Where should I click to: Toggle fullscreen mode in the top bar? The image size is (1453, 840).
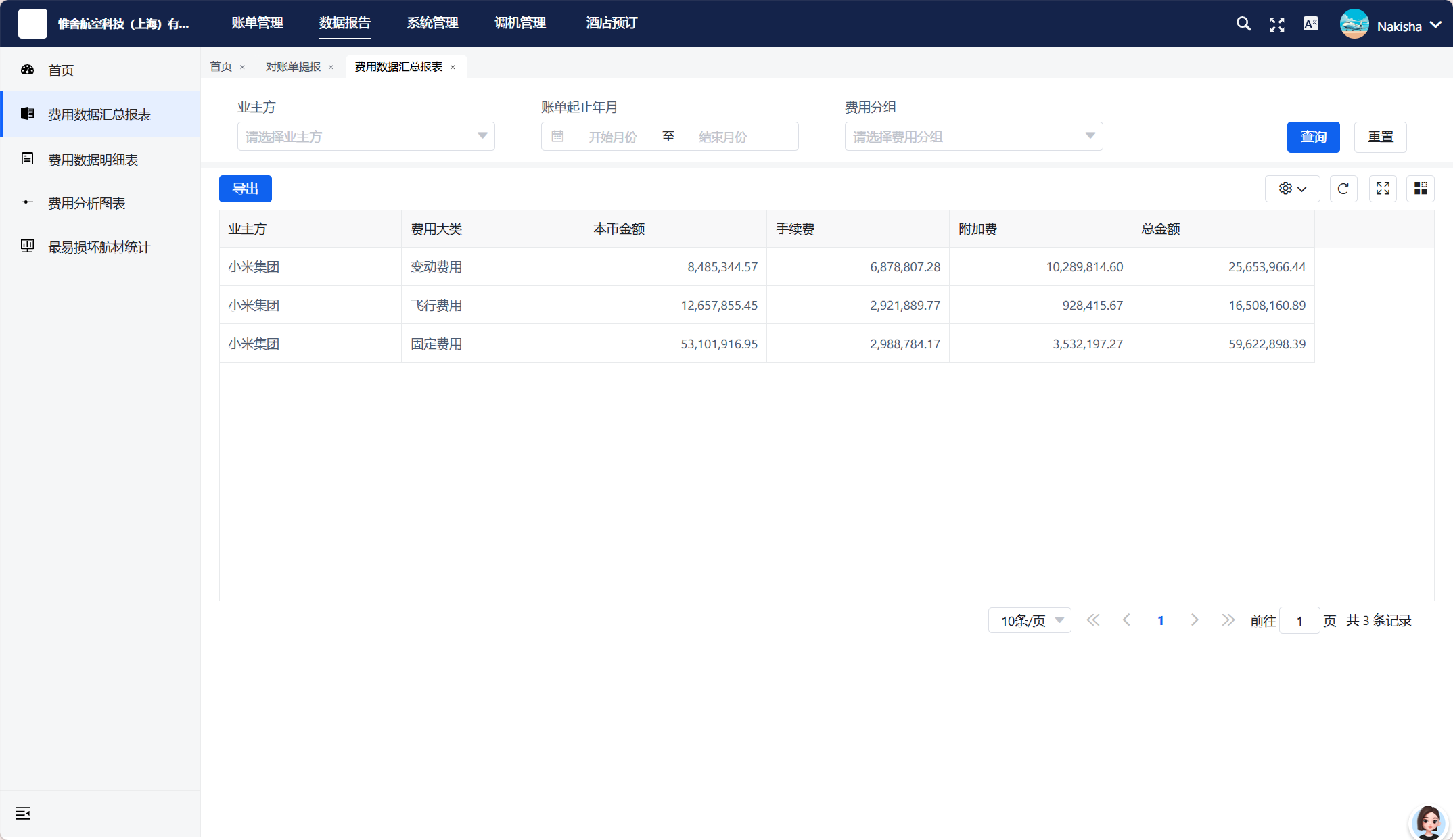pos(1277,25)
